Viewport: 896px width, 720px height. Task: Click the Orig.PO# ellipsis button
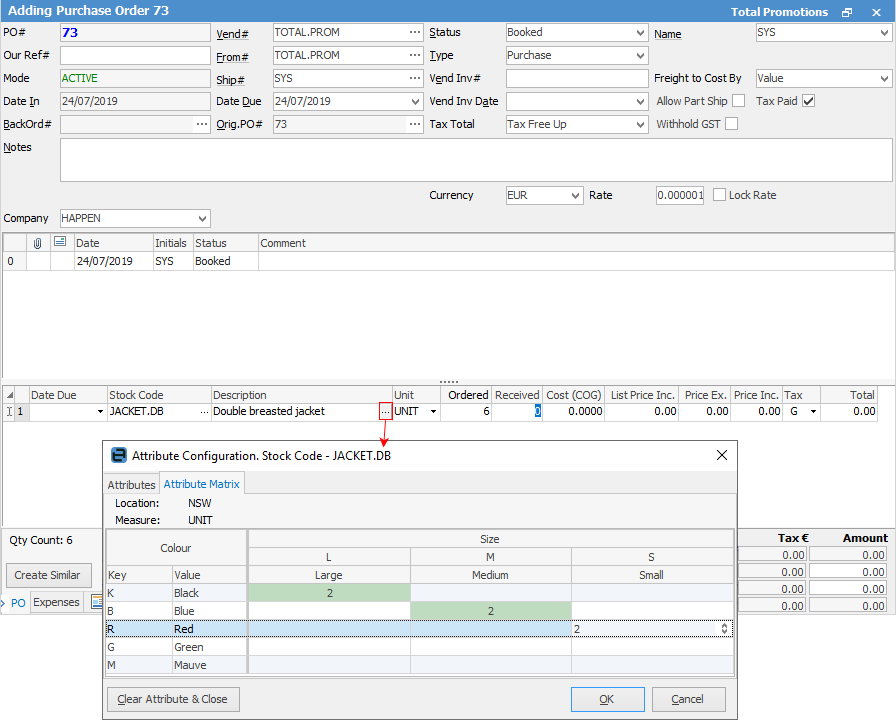[x=414, y=125]
